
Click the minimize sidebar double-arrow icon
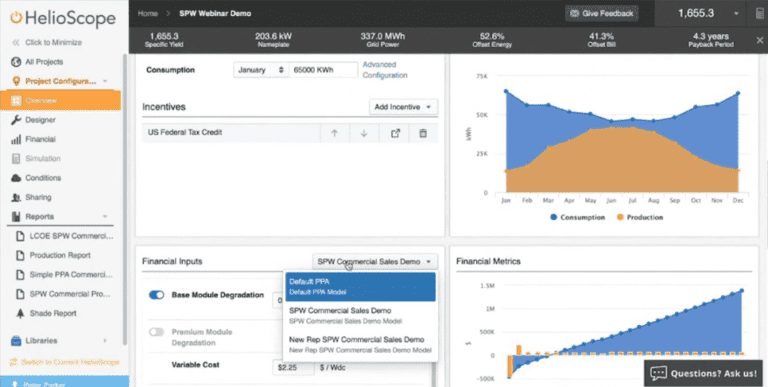point(16,43)
